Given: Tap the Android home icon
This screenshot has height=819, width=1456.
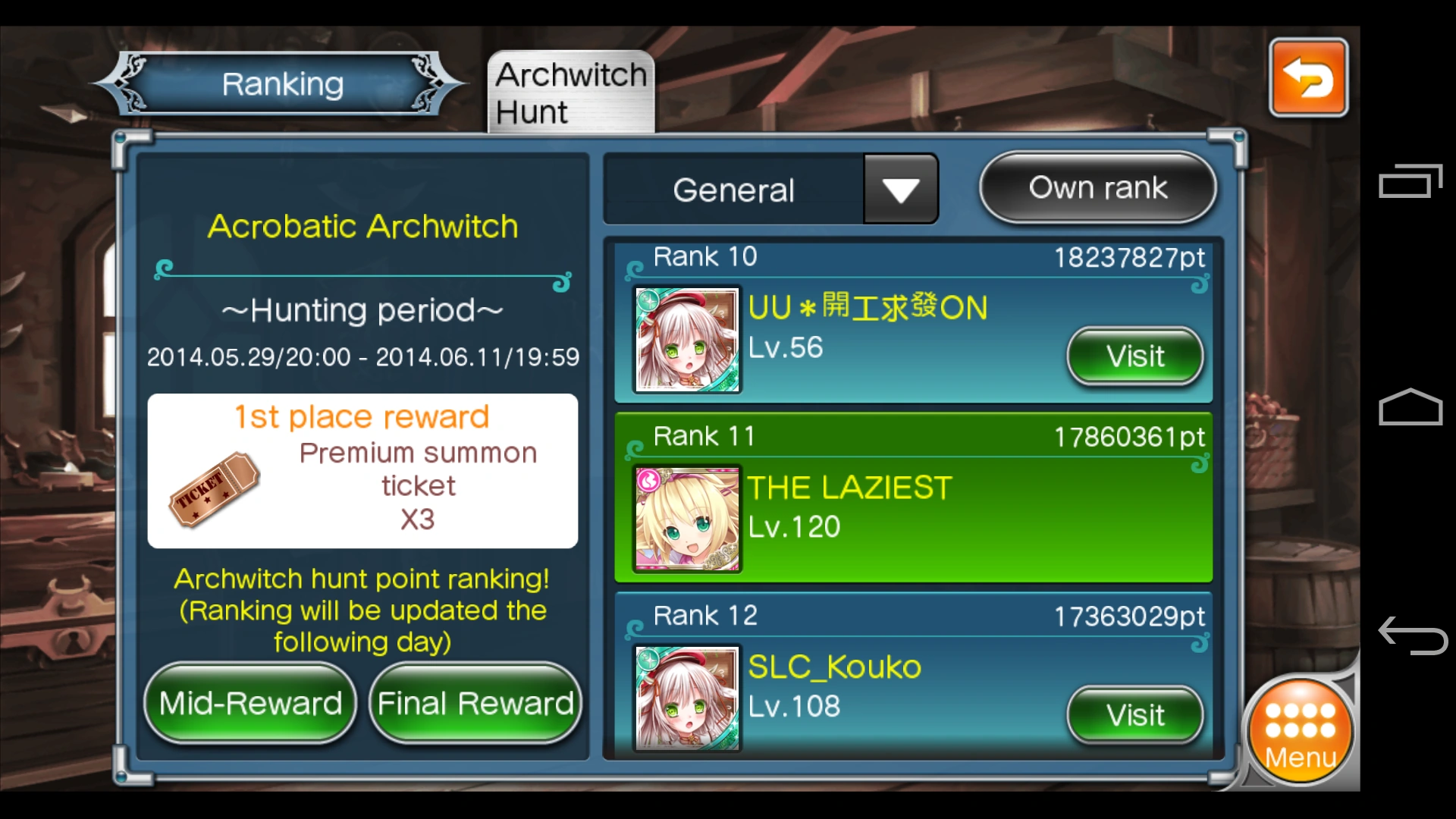Looking at the screenshot, I should tap(1410, 407).
